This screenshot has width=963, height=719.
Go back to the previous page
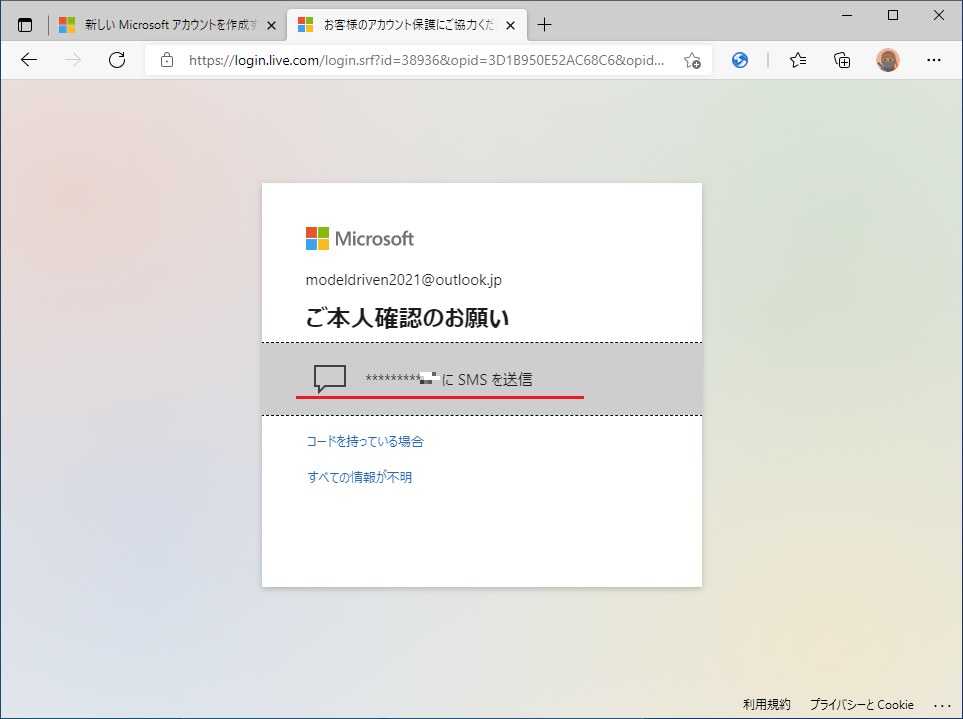(x=29, y=60)
